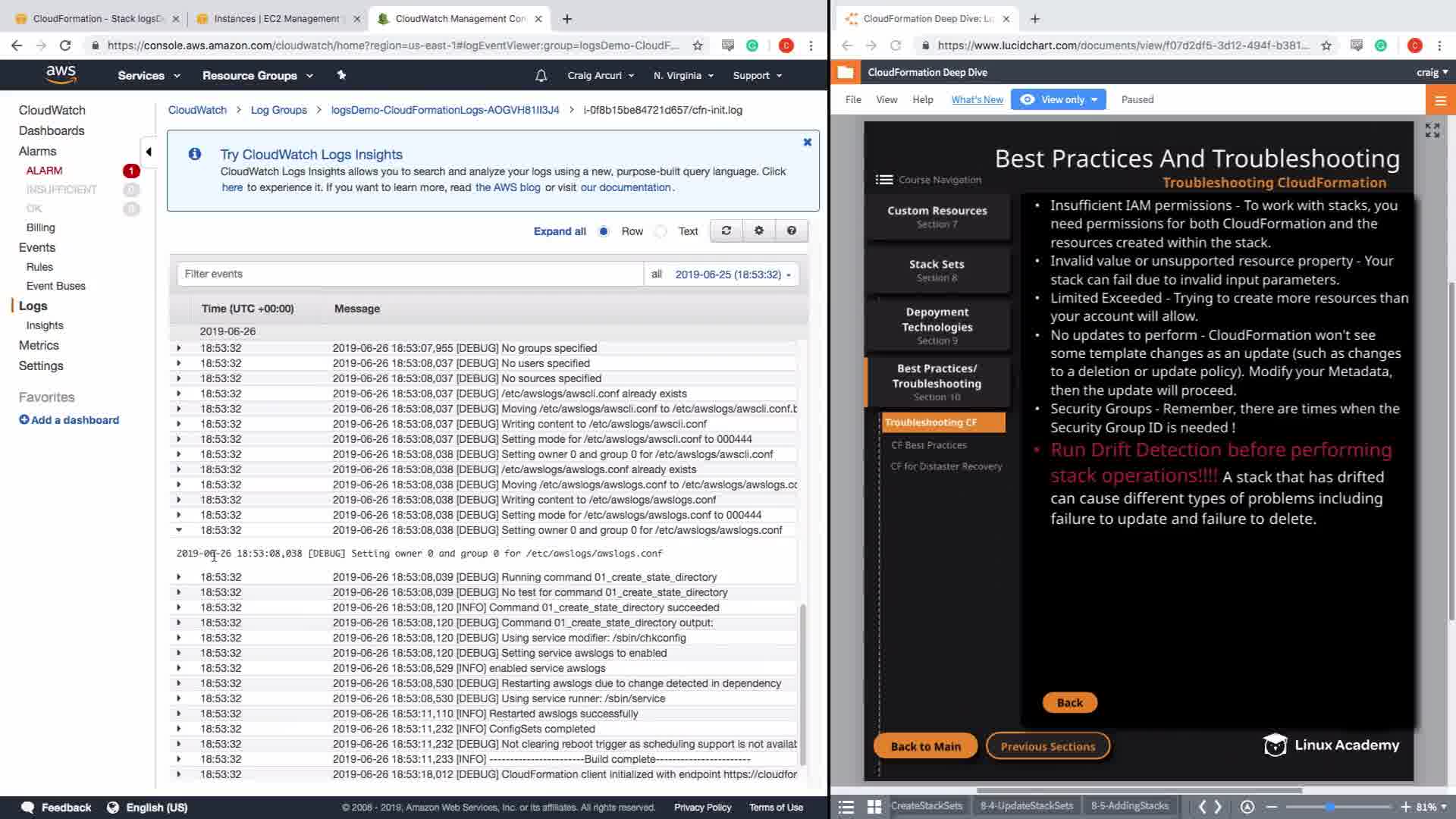Click the AWS notifications bell icon
The height and width of the screenshot is (819, 1456).
click(x=541, y=76)
